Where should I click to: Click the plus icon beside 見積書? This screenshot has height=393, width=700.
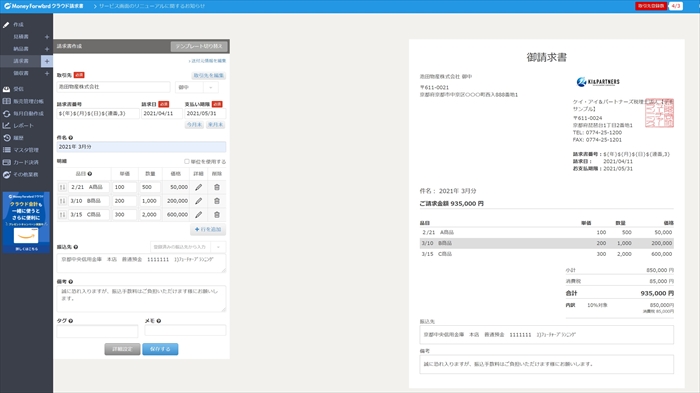tap(47, 37)
